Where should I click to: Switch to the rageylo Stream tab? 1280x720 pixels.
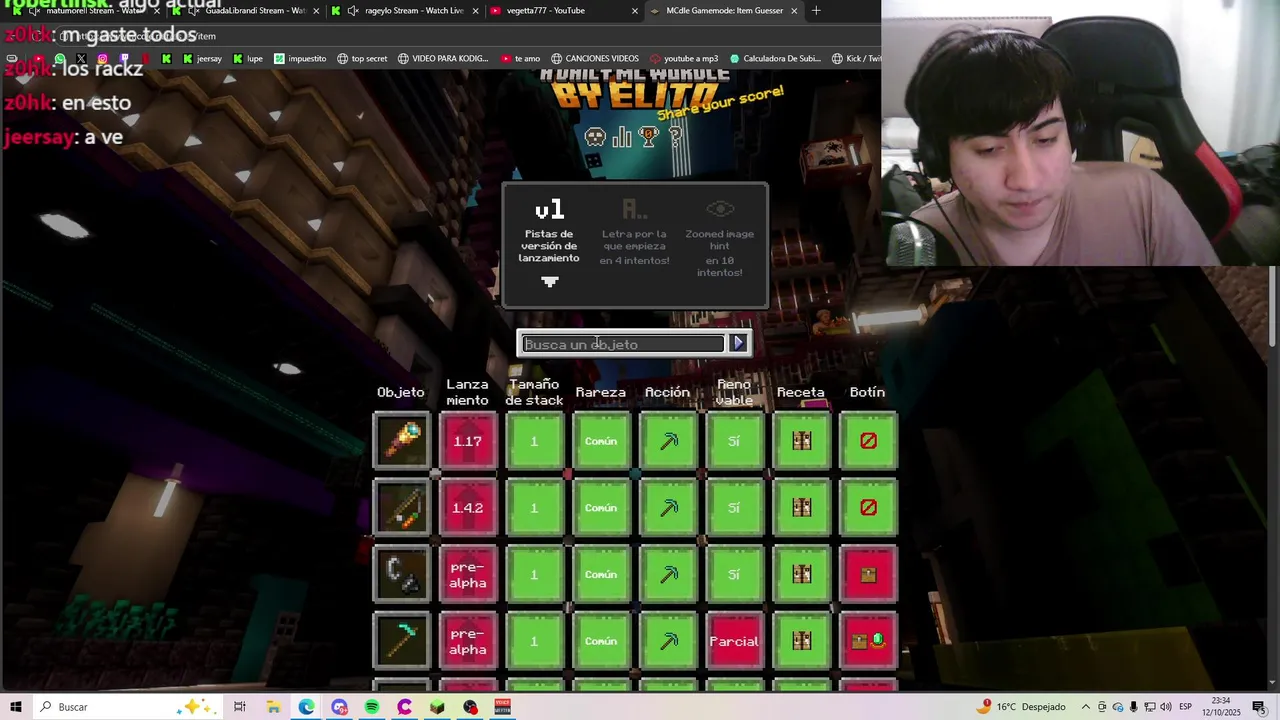407,11
